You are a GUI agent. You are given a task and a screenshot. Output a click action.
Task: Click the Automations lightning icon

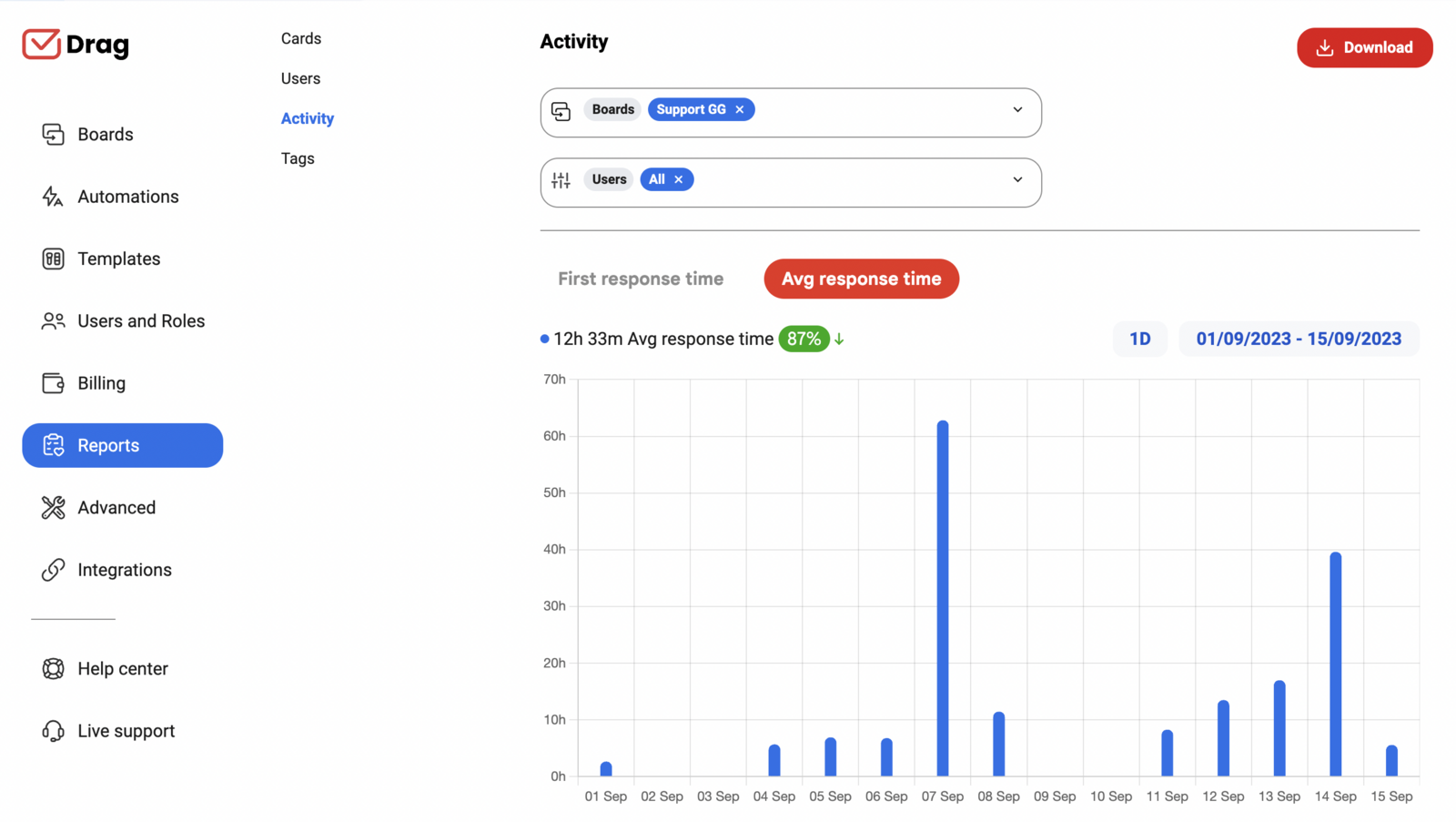pos(53,197)
